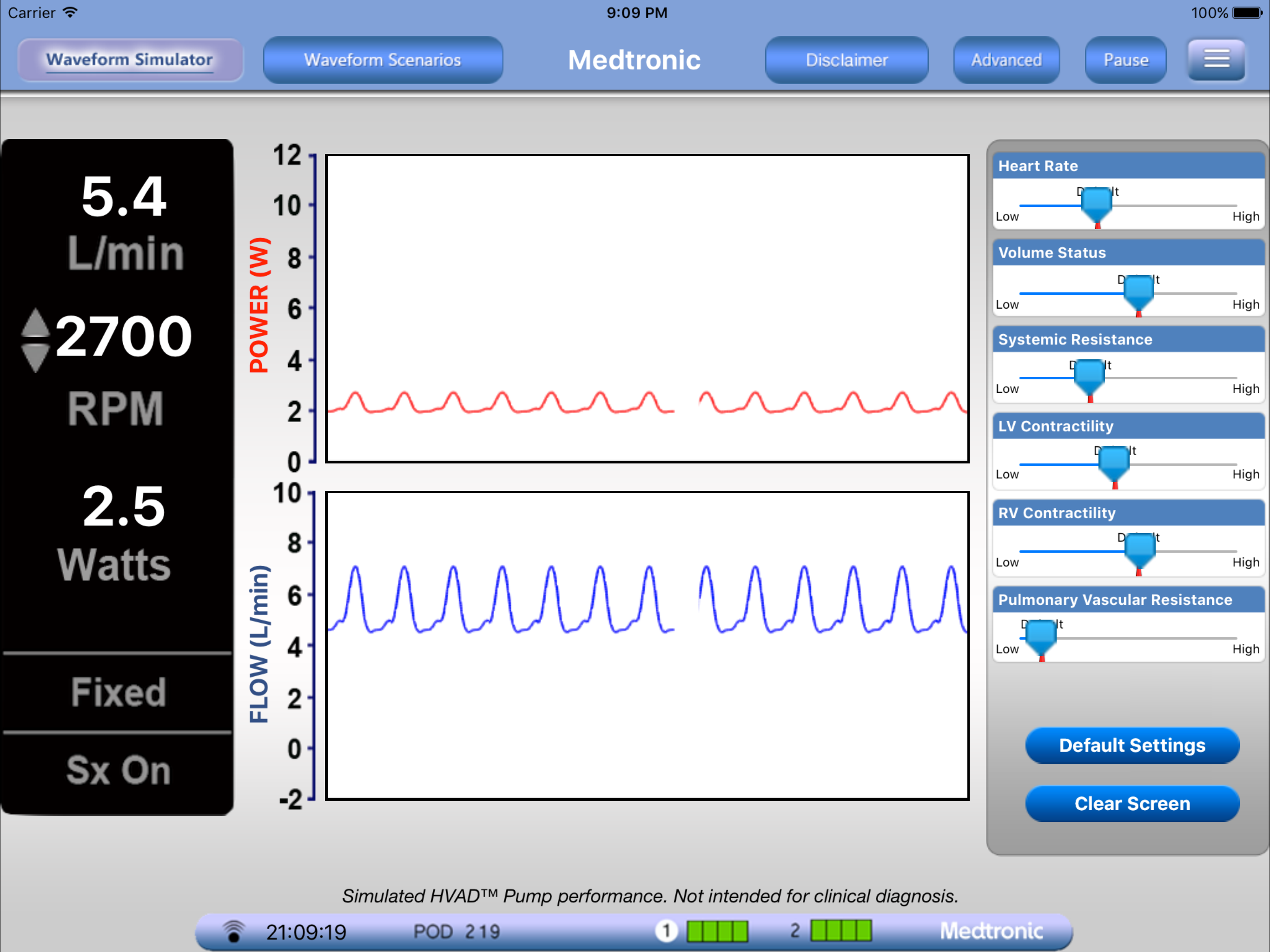Toggle the Fixed mode setting
This screenshot has width=1270, height=952.
pyautogui.click(x=118, y=692)
